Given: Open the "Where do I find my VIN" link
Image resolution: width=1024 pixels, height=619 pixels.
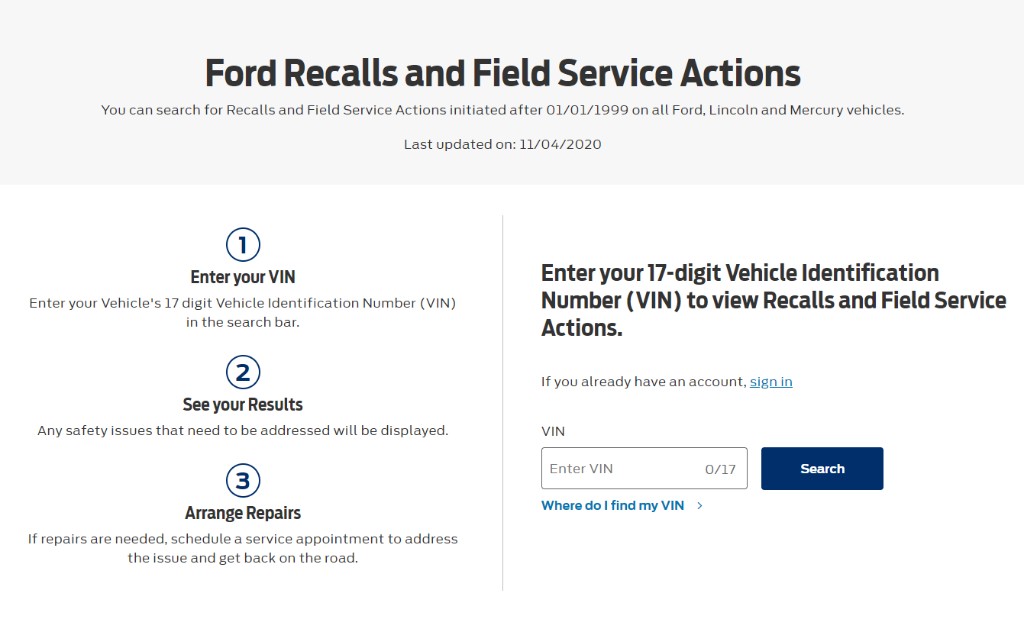Looking at the screenshot, I should click(x=612, y=506).
